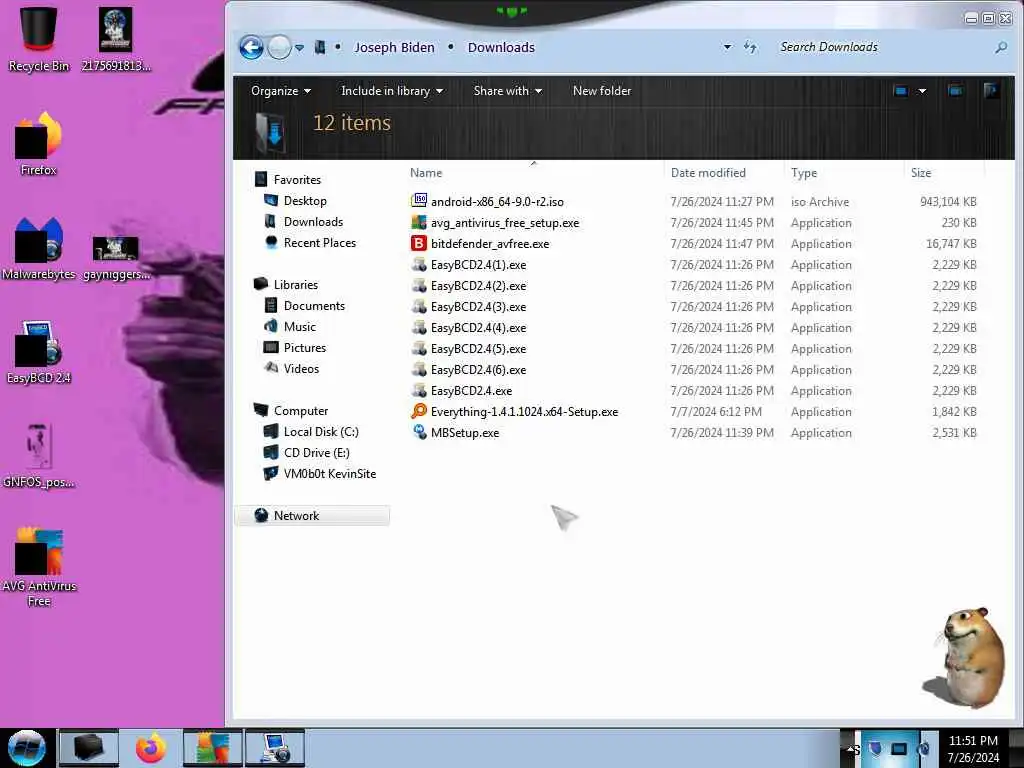Click the Back navigation arrow
1024x768 pixels.
coord(251,47)
